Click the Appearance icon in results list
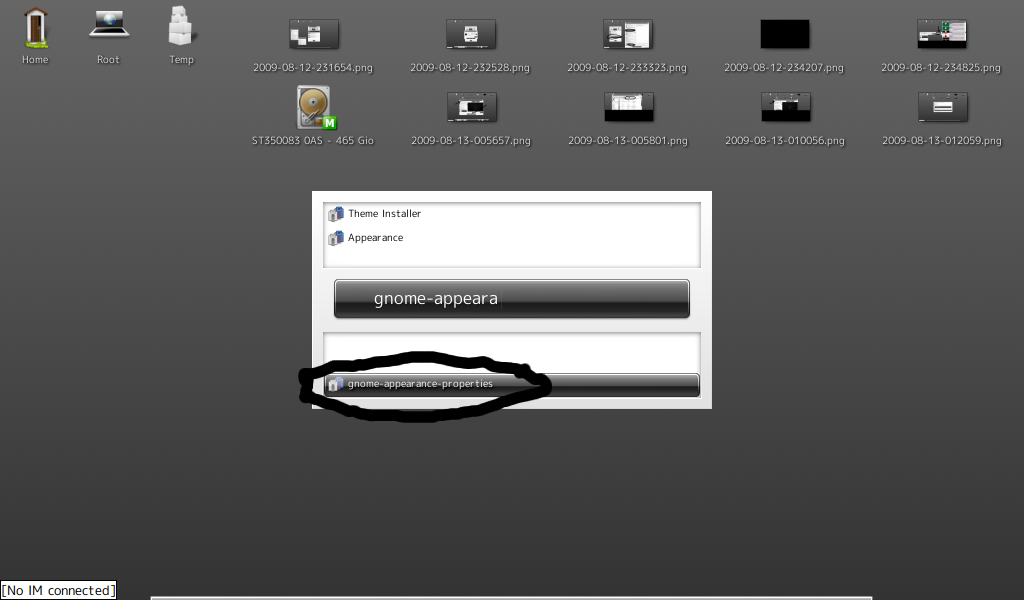Viewport: 1024px width, 600px height. pyautogui.click(x=336, y=238)
